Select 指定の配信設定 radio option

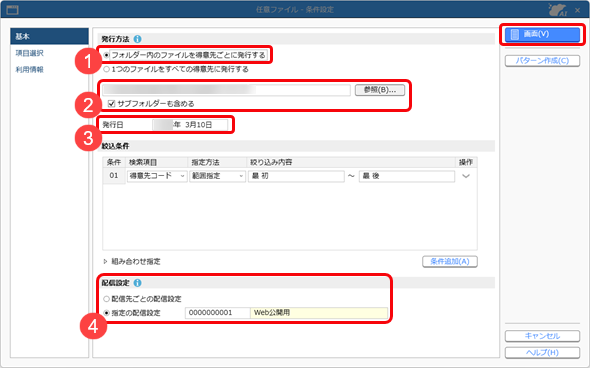(x=106, y=313)
